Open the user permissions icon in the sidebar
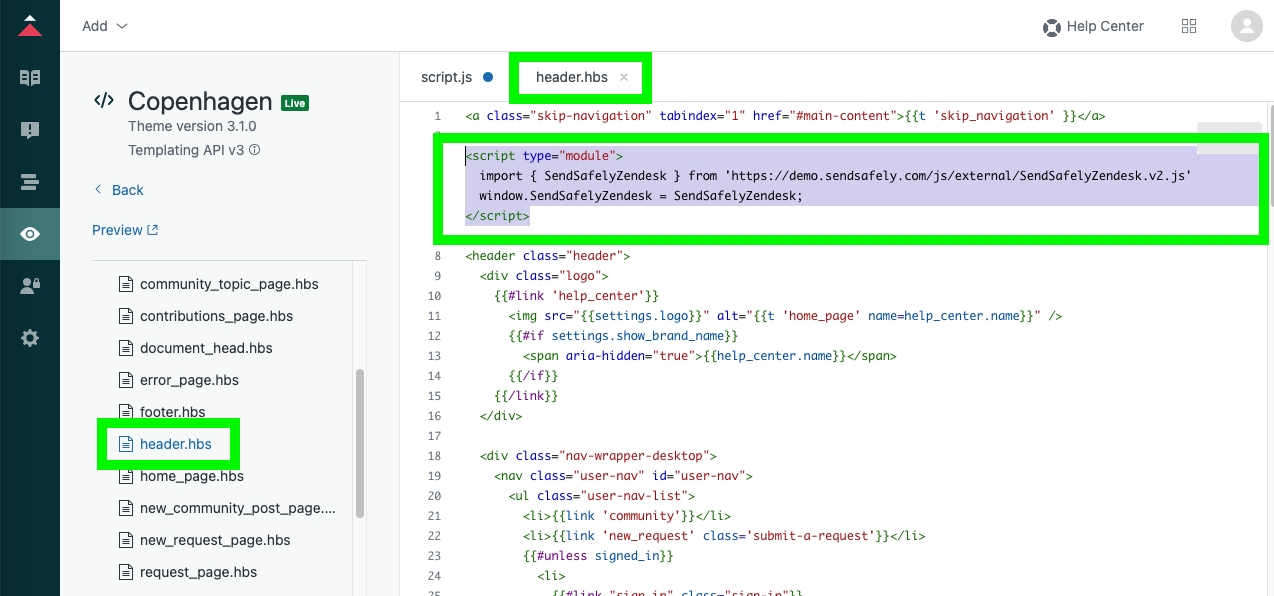Screen dimensions: 1274x596 pyautogui.click(x=30, y=286)
